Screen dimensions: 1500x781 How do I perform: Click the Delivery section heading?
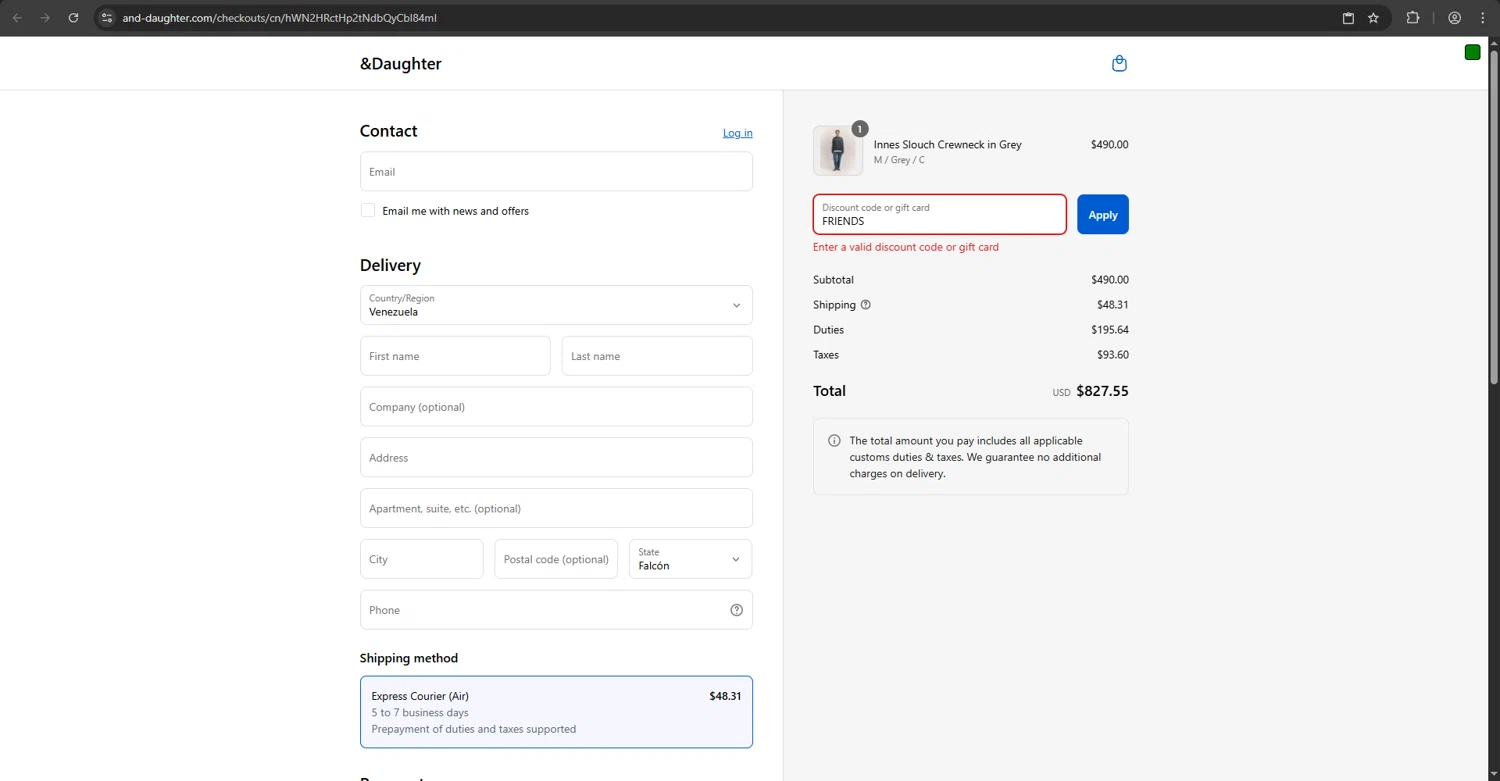pyautogui.click(x=390, y=265)
